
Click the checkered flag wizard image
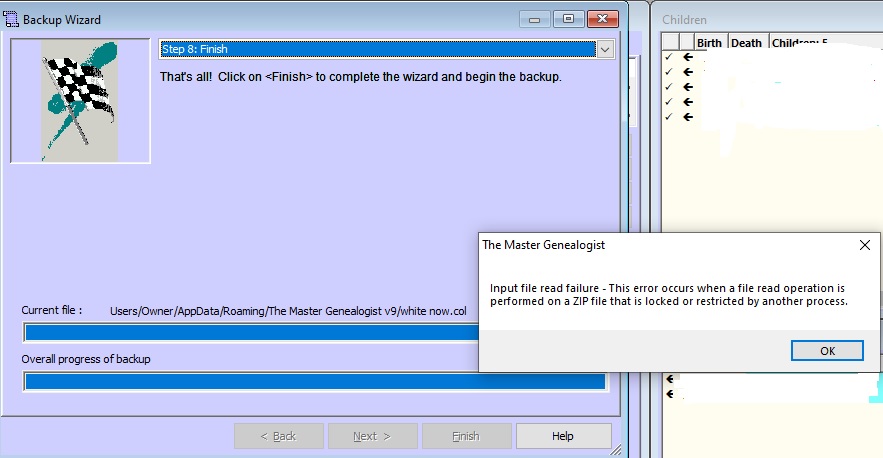81,101
